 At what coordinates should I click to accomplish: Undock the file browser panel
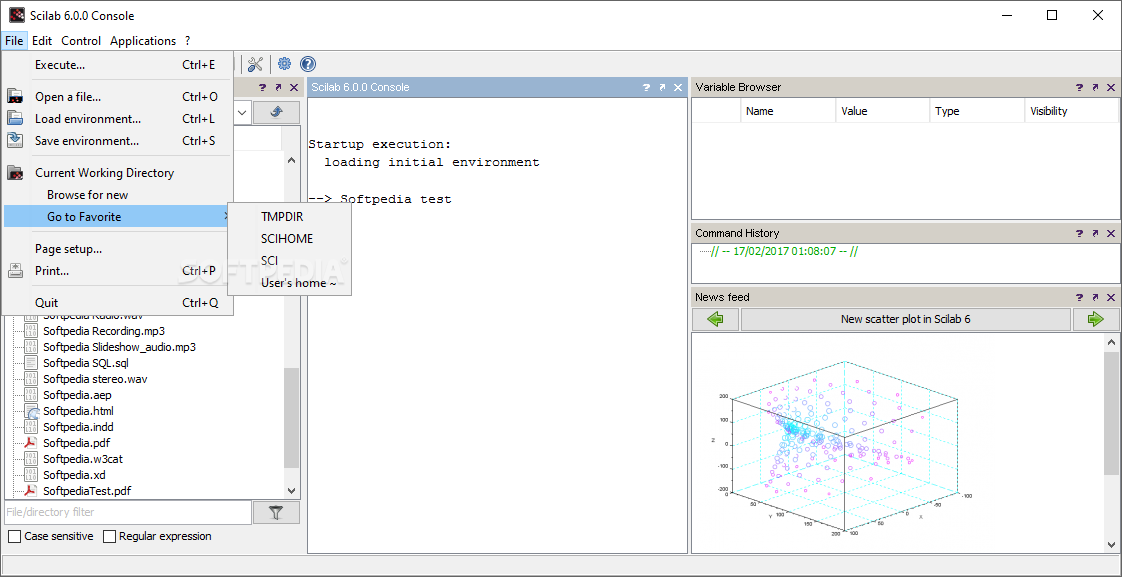[278, 87]
